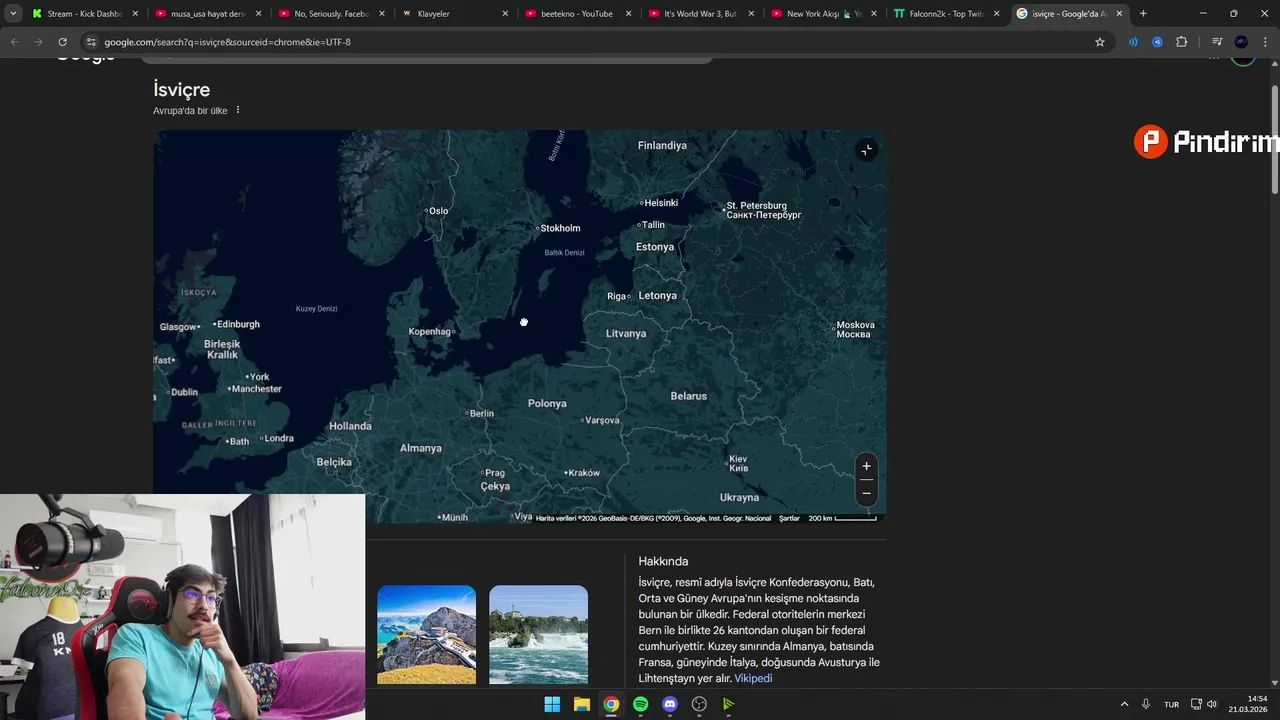Click the Almanya country label on map
Screen dimensions: 1280x720
420,448
